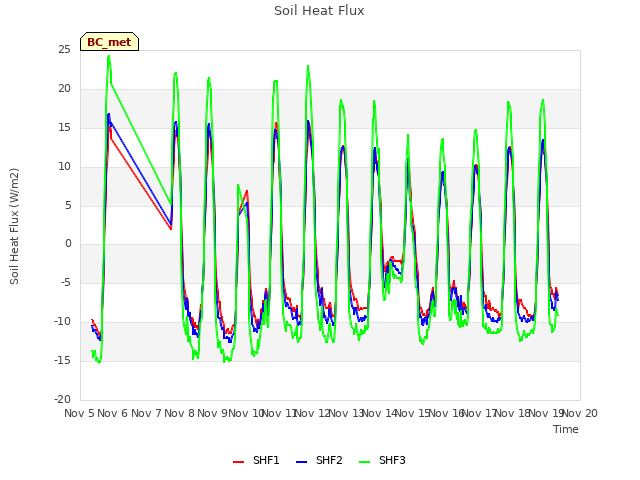
Task: Click the 20 y-axis tick label
Action: coord(64,89)
